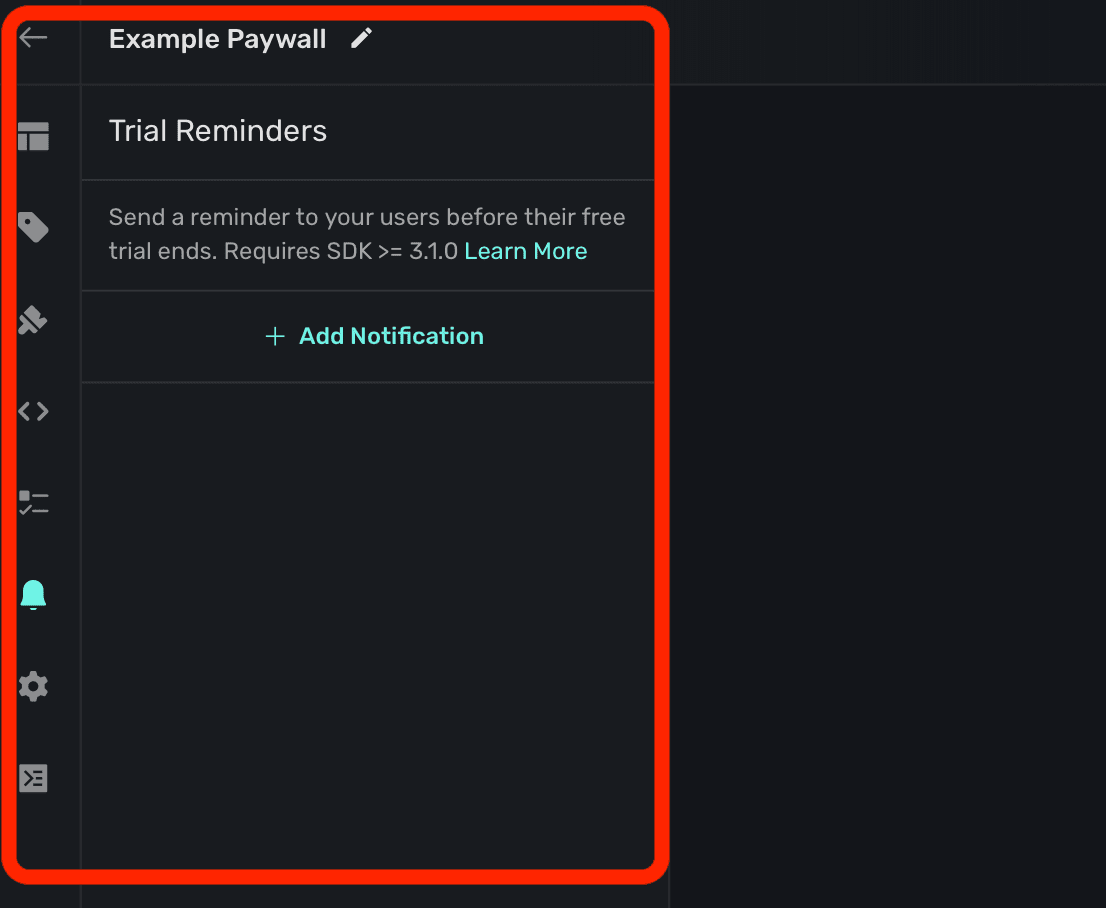Viewport: 1106px width, 908px height.
Task: Click the Example Paywall title
Action: [x=217, y=39]
